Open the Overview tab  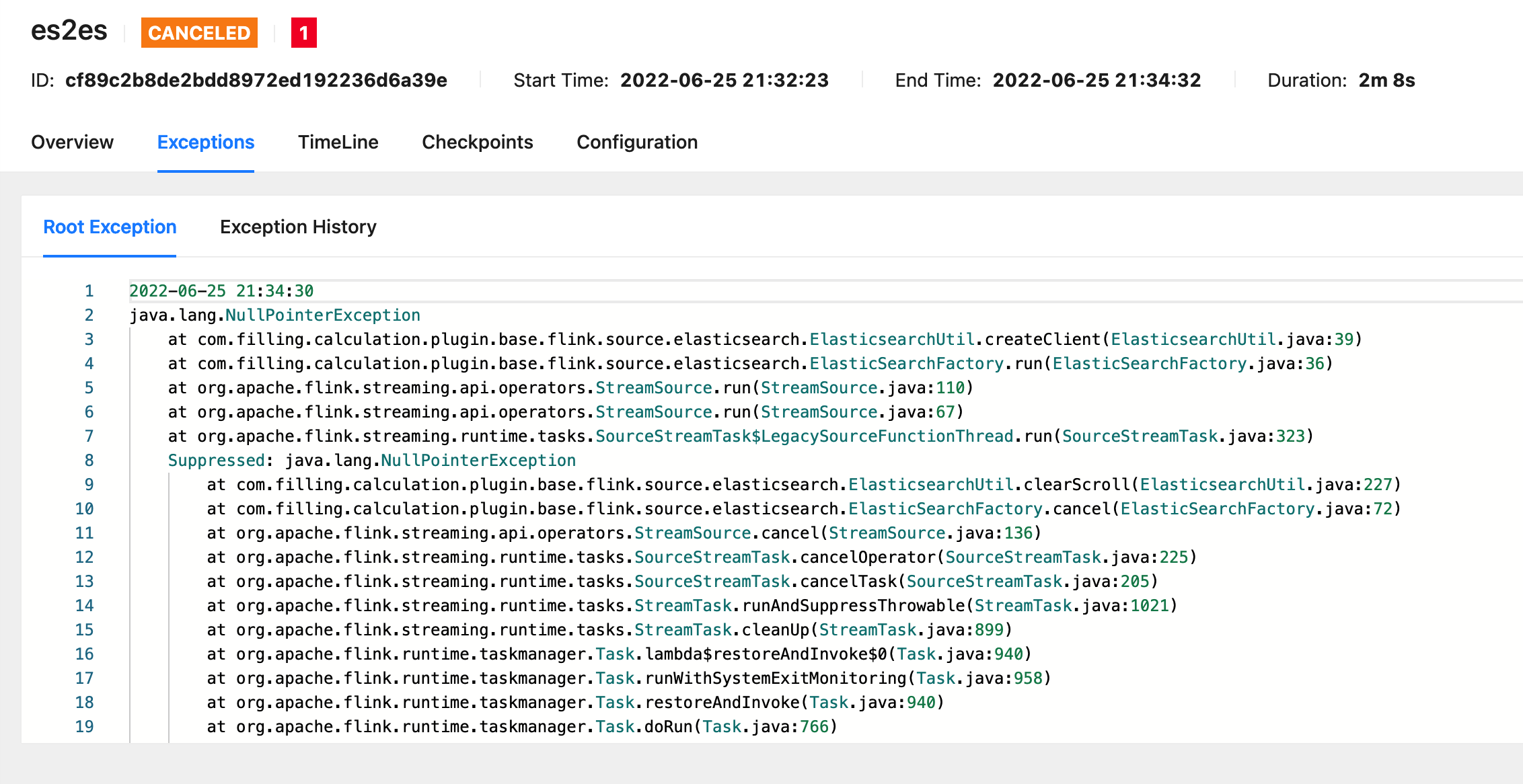pos(72,142)
